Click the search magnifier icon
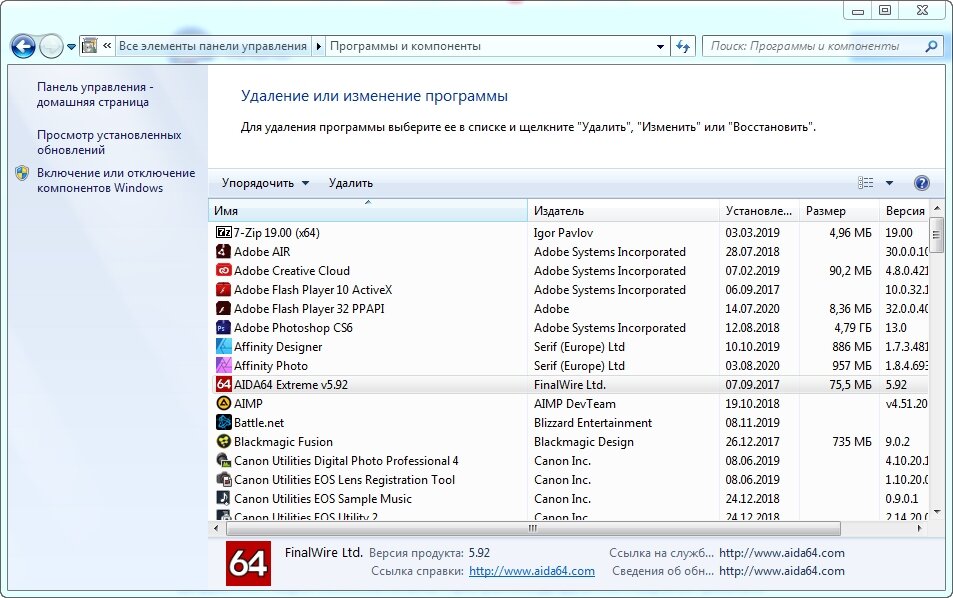The image size is (953, 598). click(x=931, y=46)
